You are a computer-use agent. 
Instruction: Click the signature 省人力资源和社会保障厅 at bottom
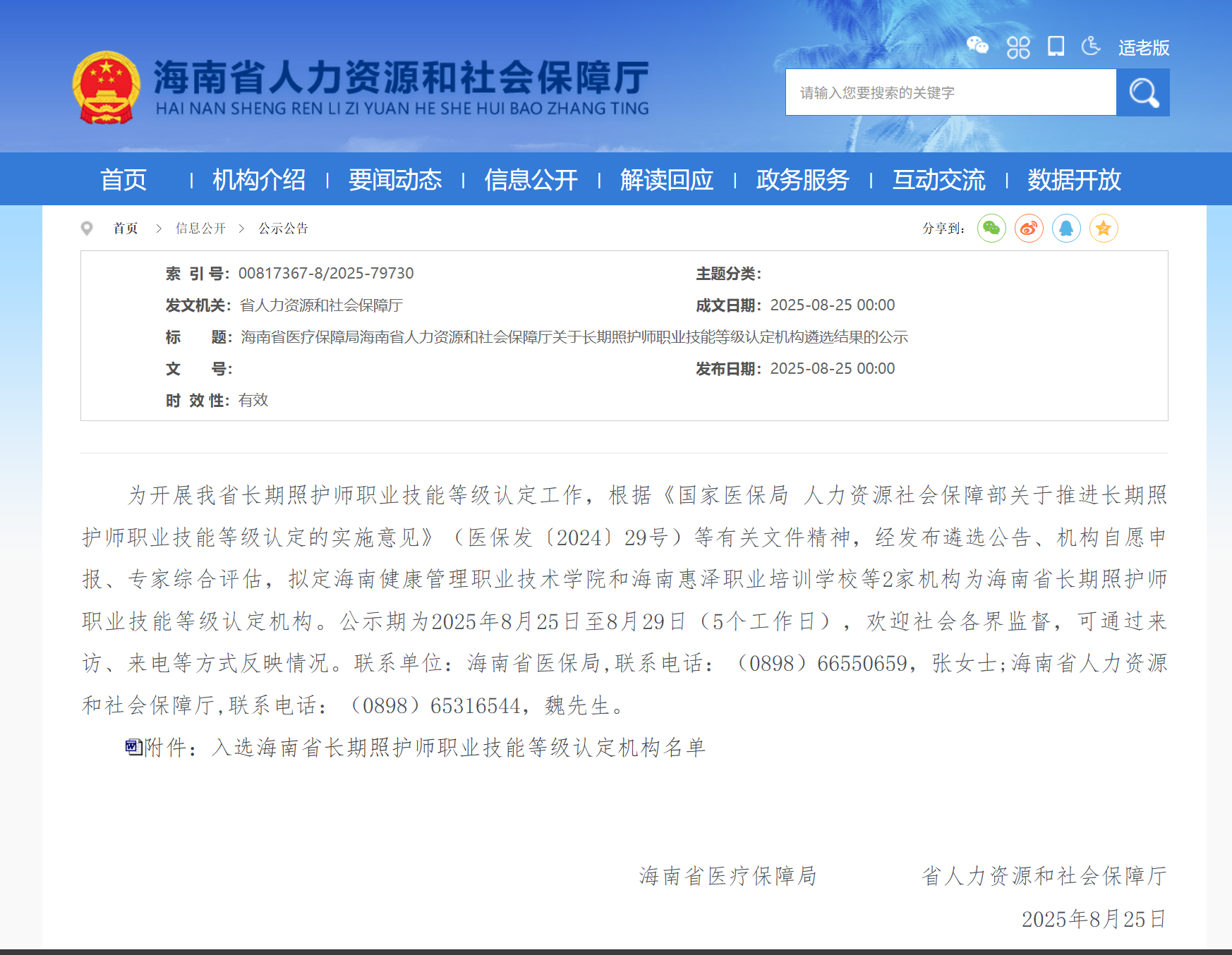1044,876
